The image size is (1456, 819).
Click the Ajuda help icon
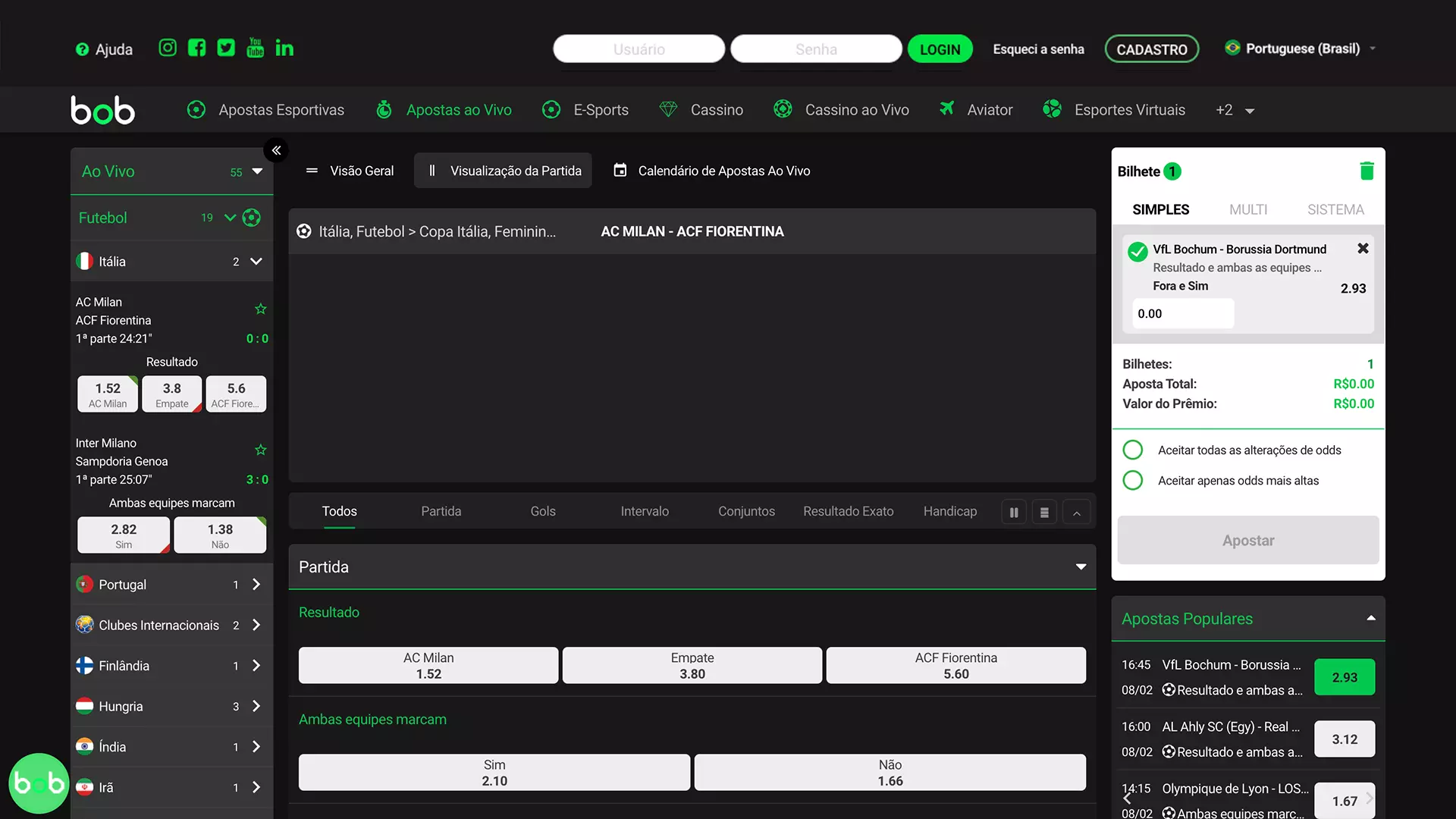point(82,49)
